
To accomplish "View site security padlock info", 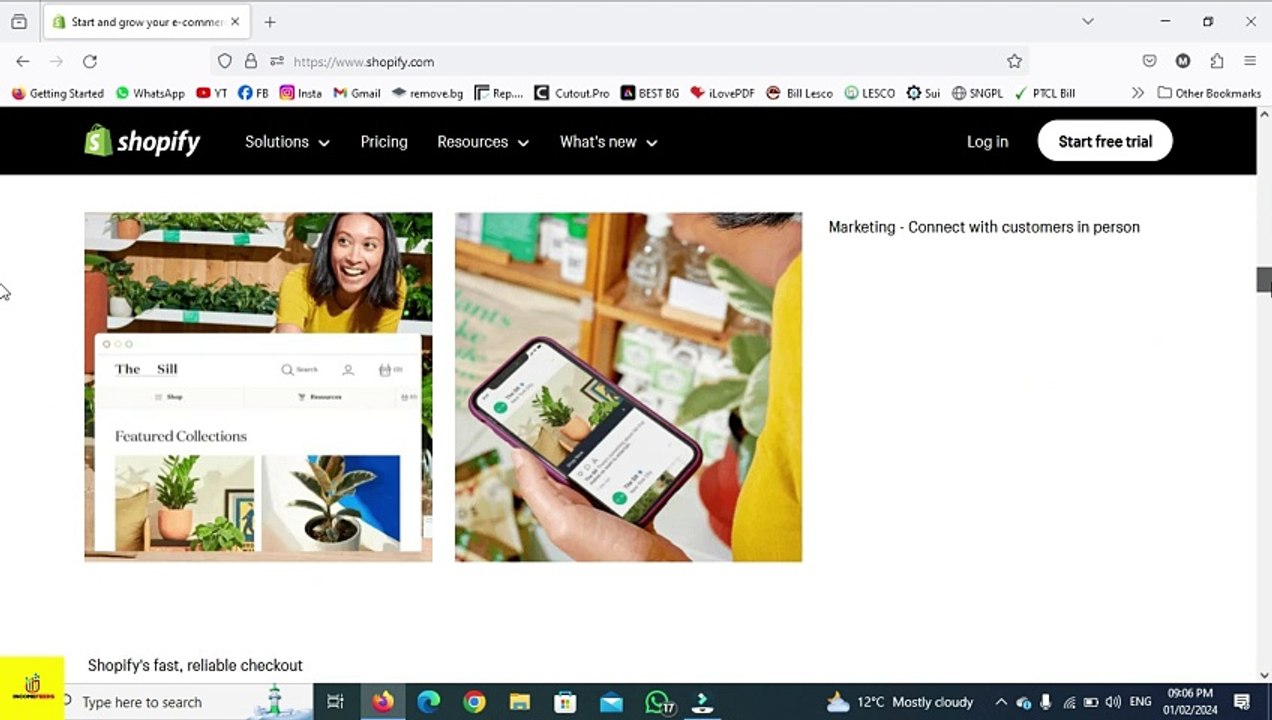I will point(251,61).
